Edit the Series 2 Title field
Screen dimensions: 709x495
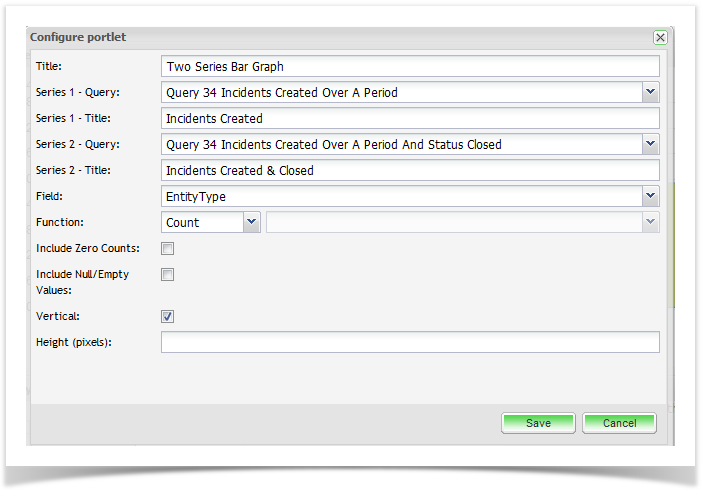[410, 171]
